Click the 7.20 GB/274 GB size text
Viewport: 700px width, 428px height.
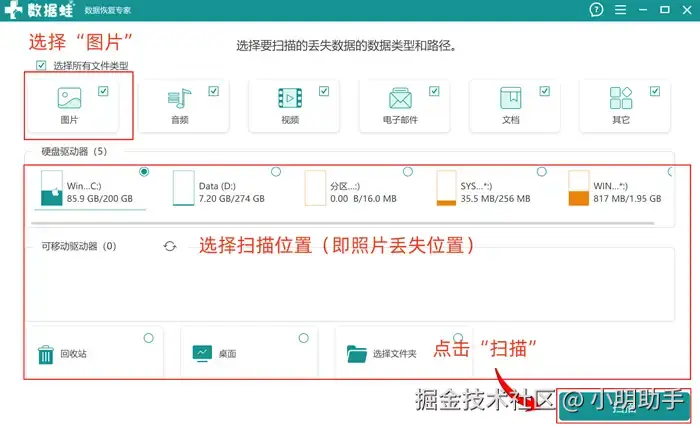coord(232,199)
